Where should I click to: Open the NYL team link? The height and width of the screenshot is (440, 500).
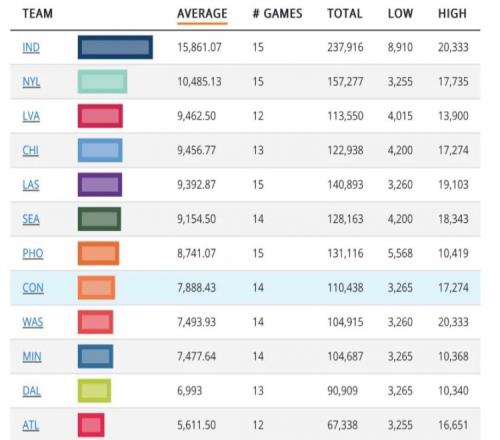[31, 82]
